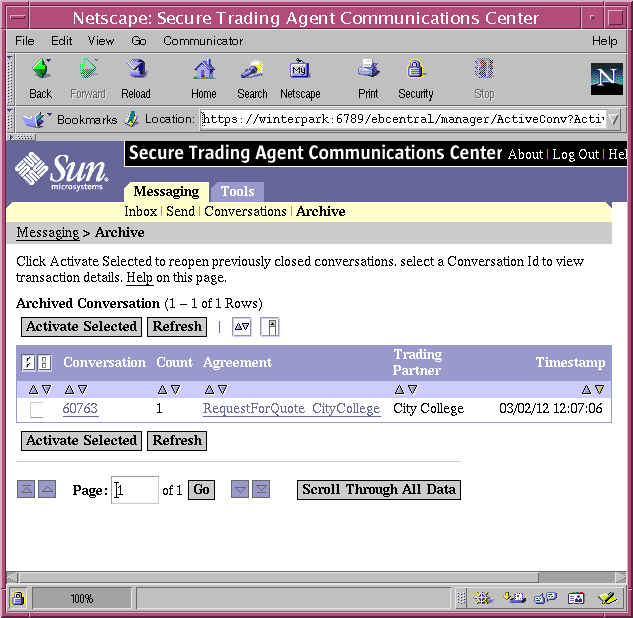Sort Agreement column descending
Image resolution: width=633 pixels, height=618 pixels.
tap(222, 390)
